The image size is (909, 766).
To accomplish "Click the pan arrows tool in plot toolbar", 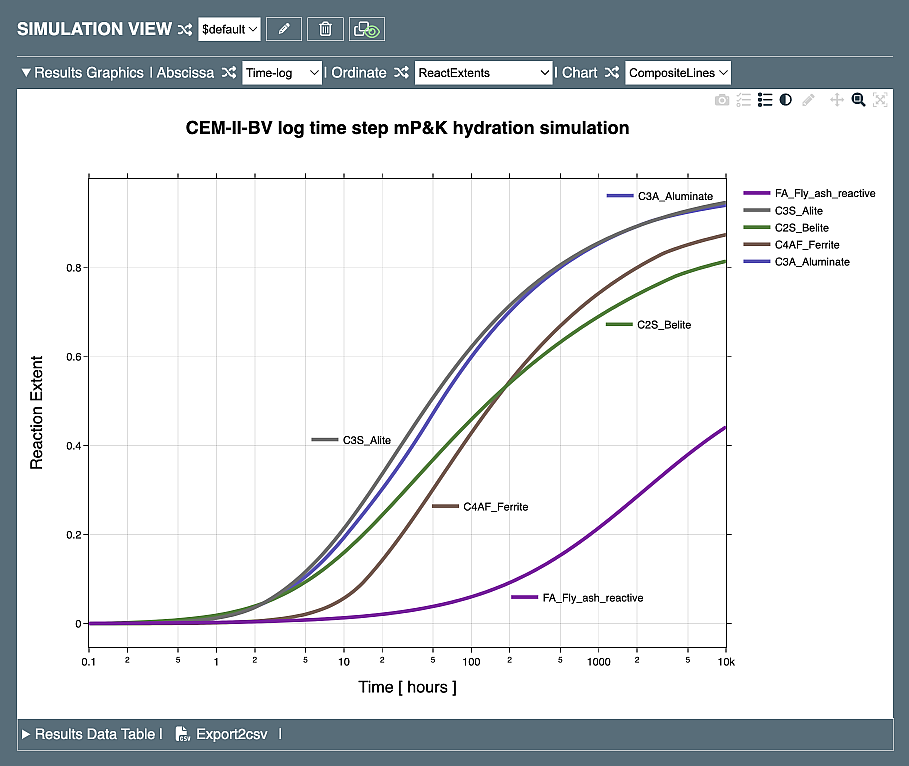I will [837, 100].
